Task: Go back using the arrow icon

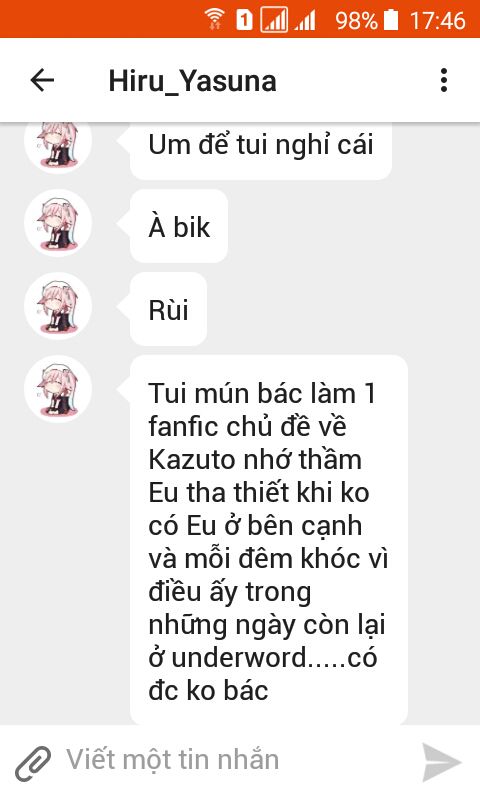Action: pos(42,81)
